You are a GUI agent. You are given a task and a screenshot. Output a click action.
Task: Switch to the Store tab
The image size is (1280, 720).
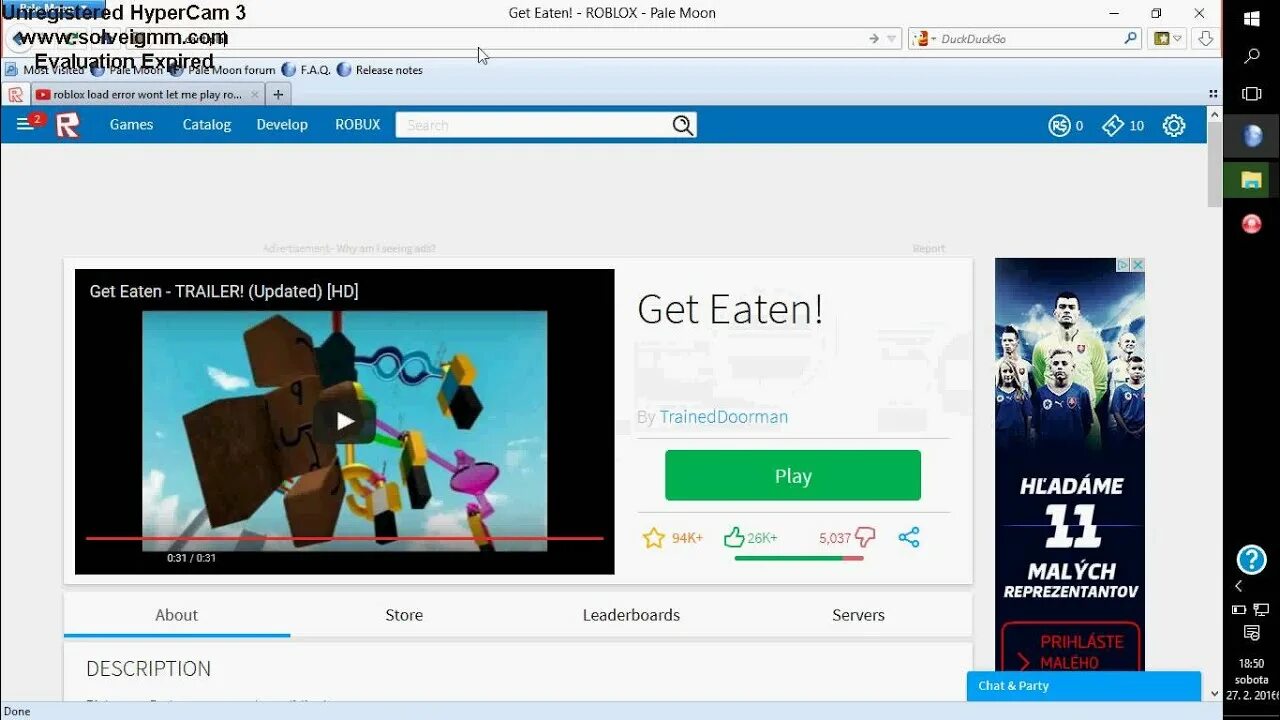[x=404, y=615]
